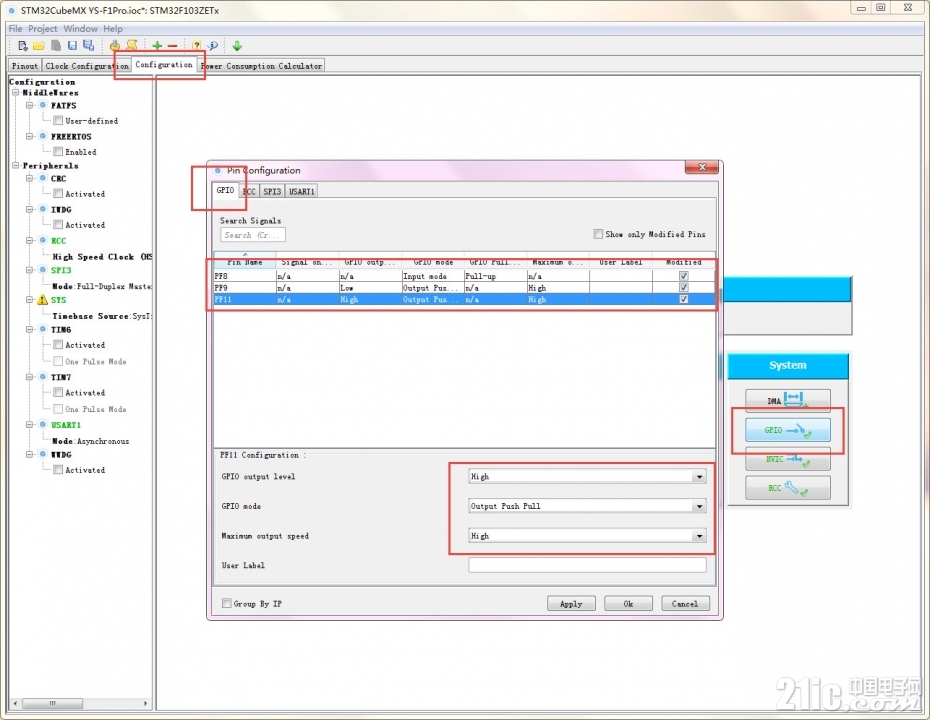This screenshot has height=720, width=930.
Task: Toggle FREERTOS Enabled checkbox
Action: pyautogui.click(x=58, y=151)
